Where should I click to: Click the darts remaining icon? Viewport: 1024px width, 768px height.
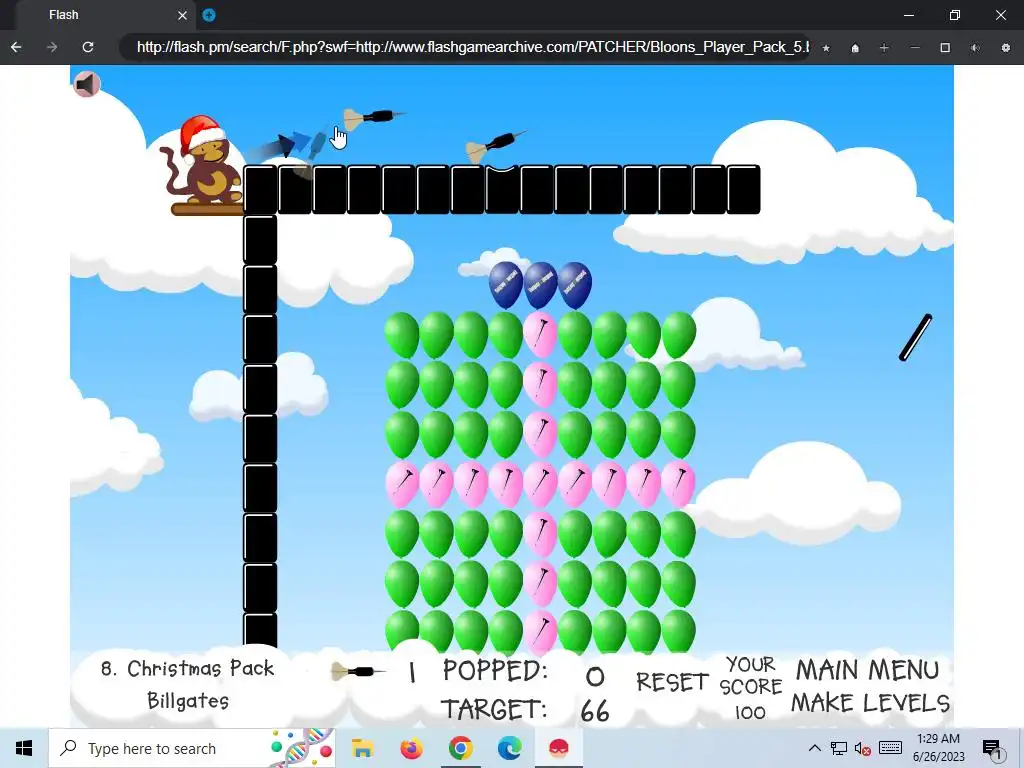(357, 671)
